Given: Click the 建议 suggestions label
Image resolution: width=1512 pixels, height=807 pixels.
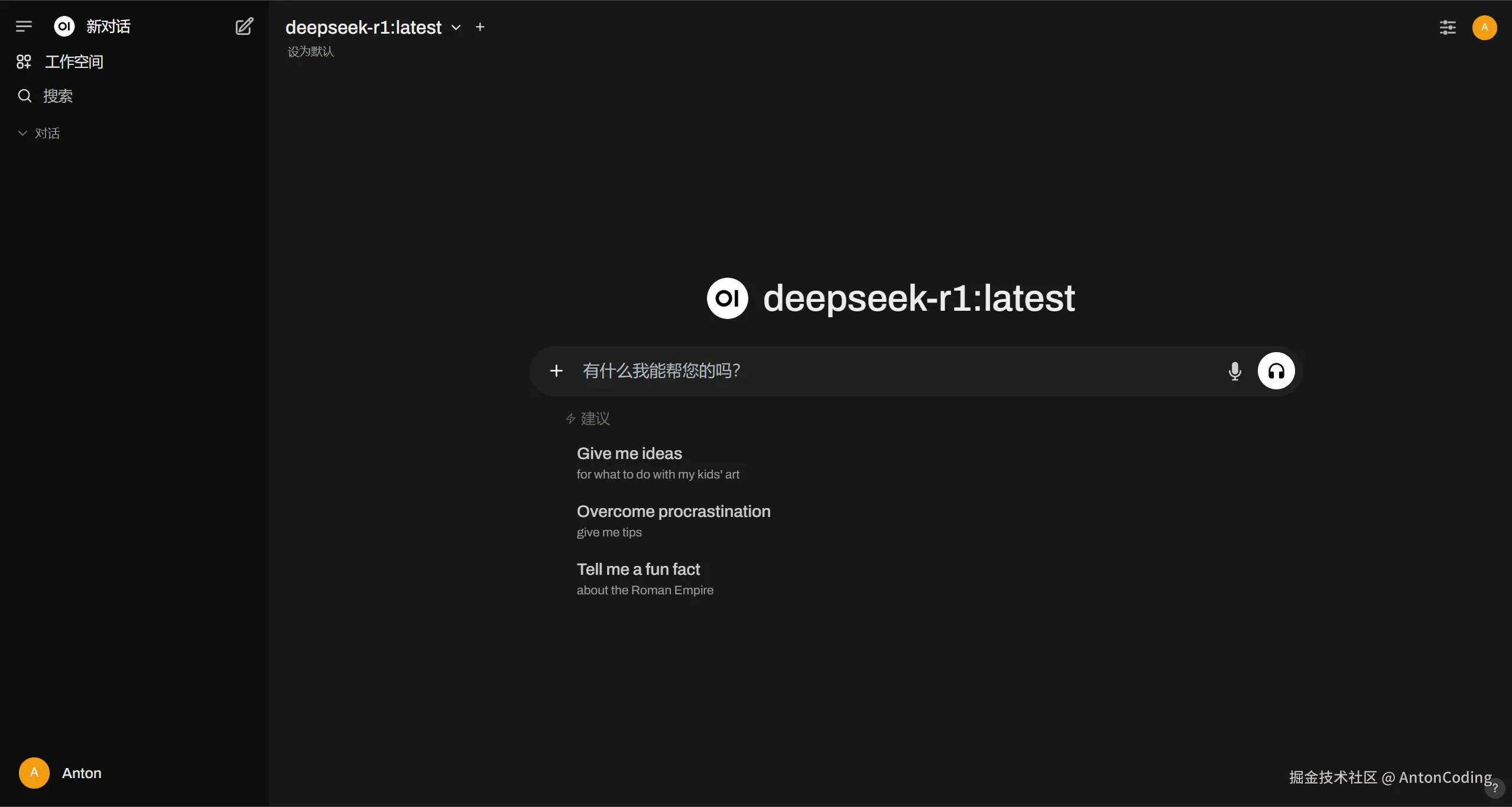Looking at the screenshot, I should tap(595, 419).
